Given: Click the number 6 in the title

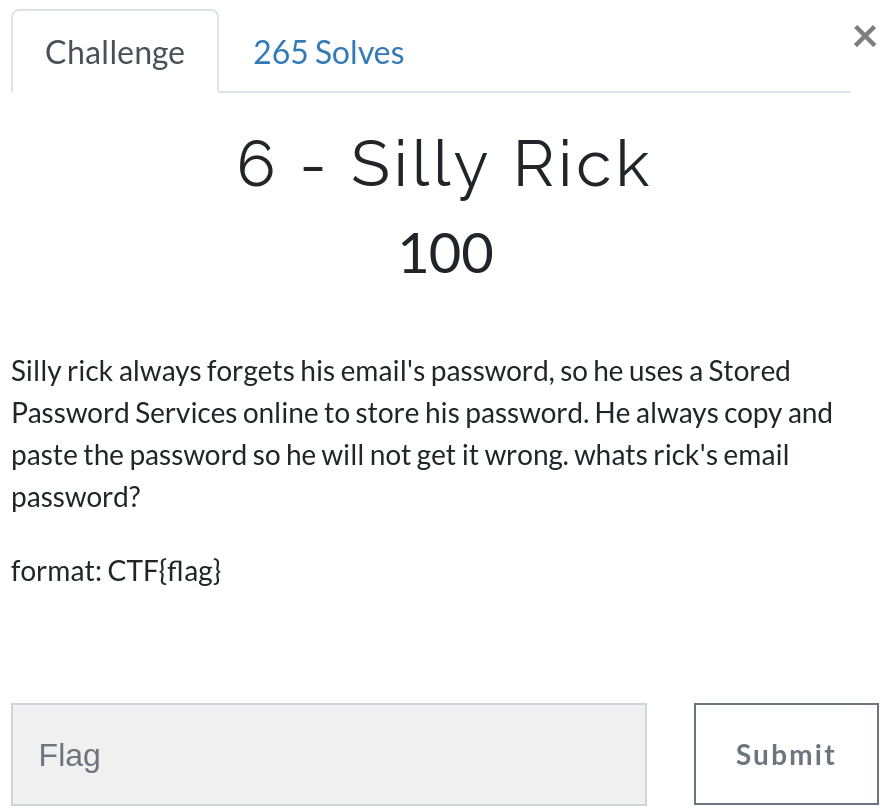Looking at the screenshot, I should click(x=257, y=165).
